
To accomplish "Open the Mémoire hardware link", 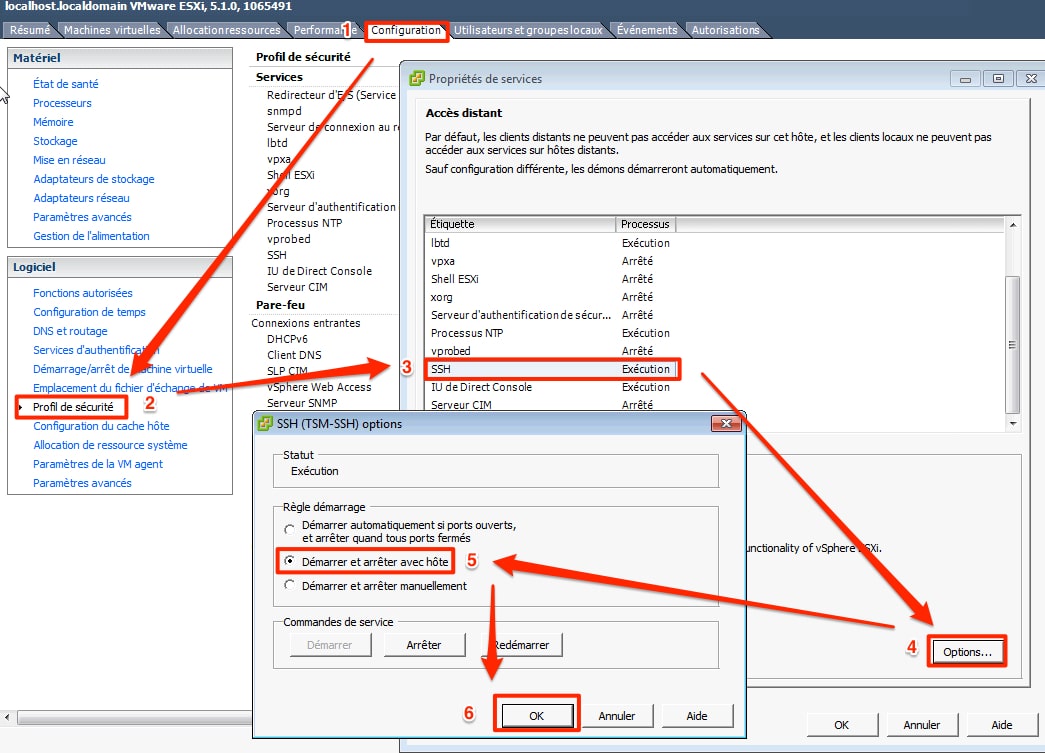I will [x=53, y=122].
